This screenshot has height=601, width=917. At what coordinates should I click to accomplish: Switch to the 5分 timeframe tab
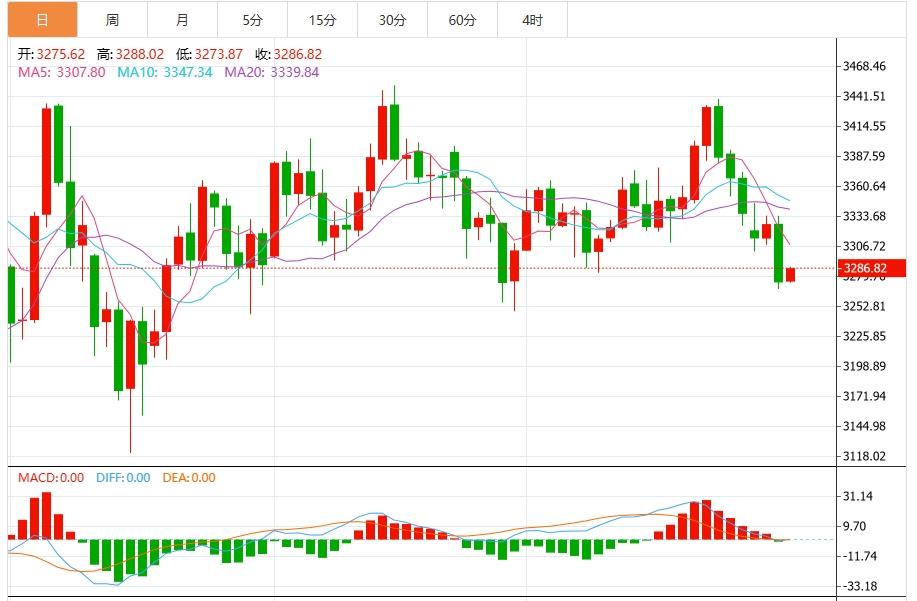point(252,20)
